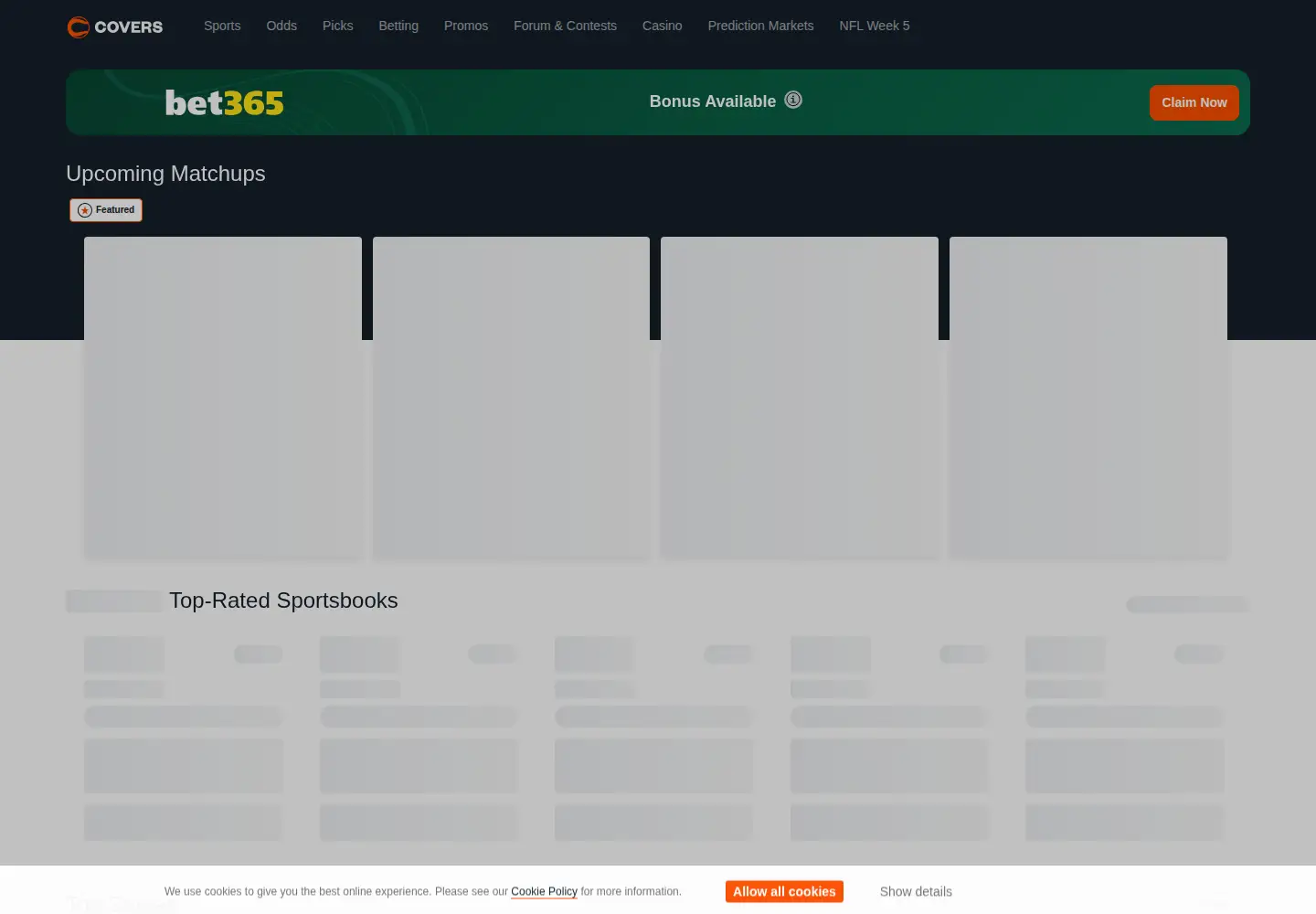Click Show details for cookies
Image resolution: width=1316 pixels, height=914 pixels.
(x=916, y=891)
